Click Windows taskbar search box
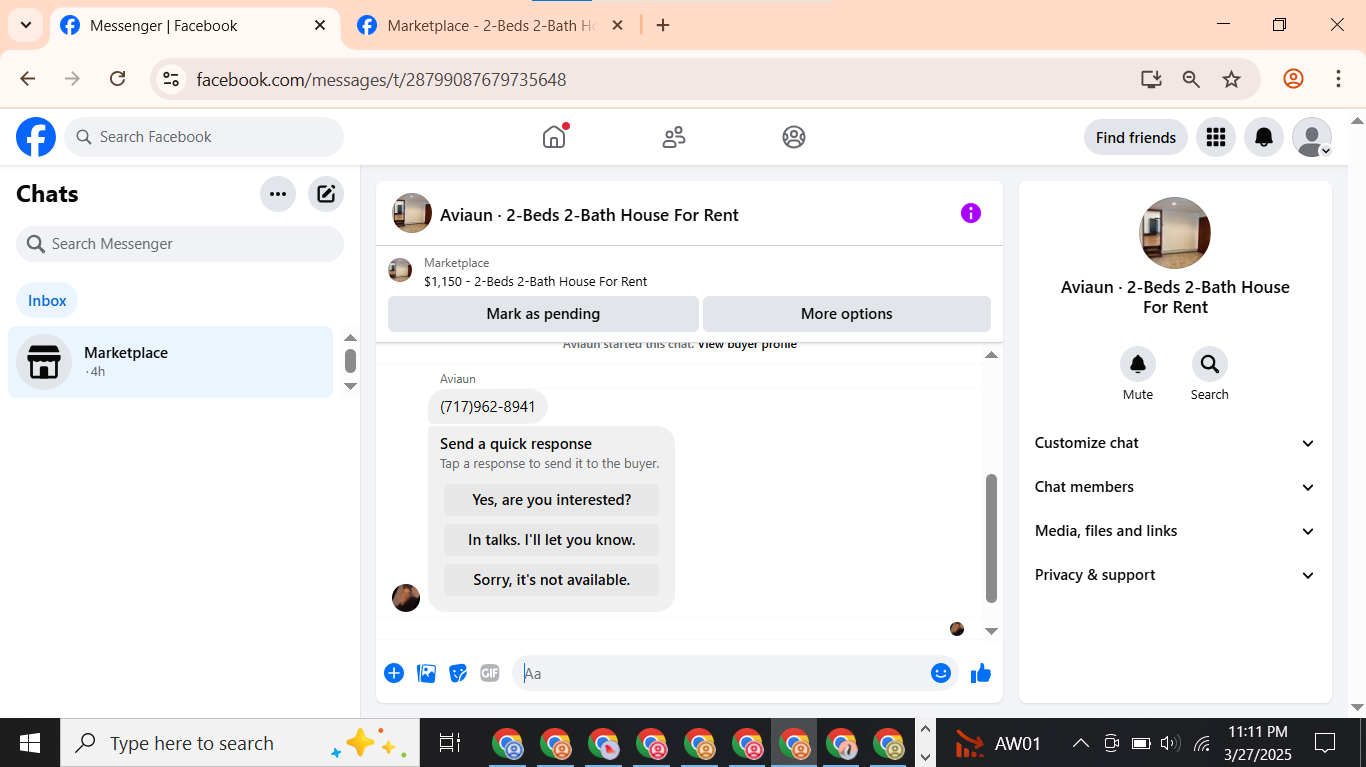 (240, 743)
